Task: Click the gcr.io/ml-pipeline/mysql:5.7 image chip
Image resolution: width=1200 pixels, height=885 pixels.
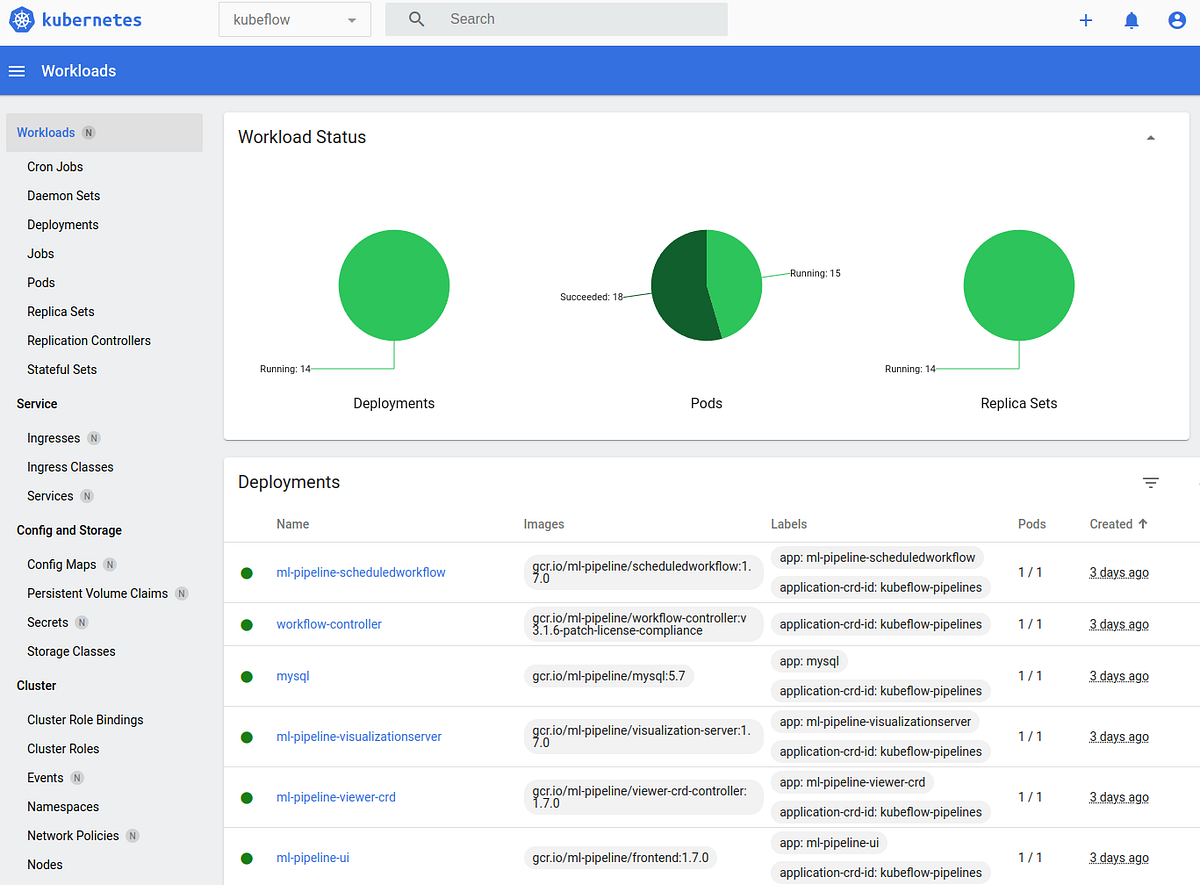Action: 609,677
